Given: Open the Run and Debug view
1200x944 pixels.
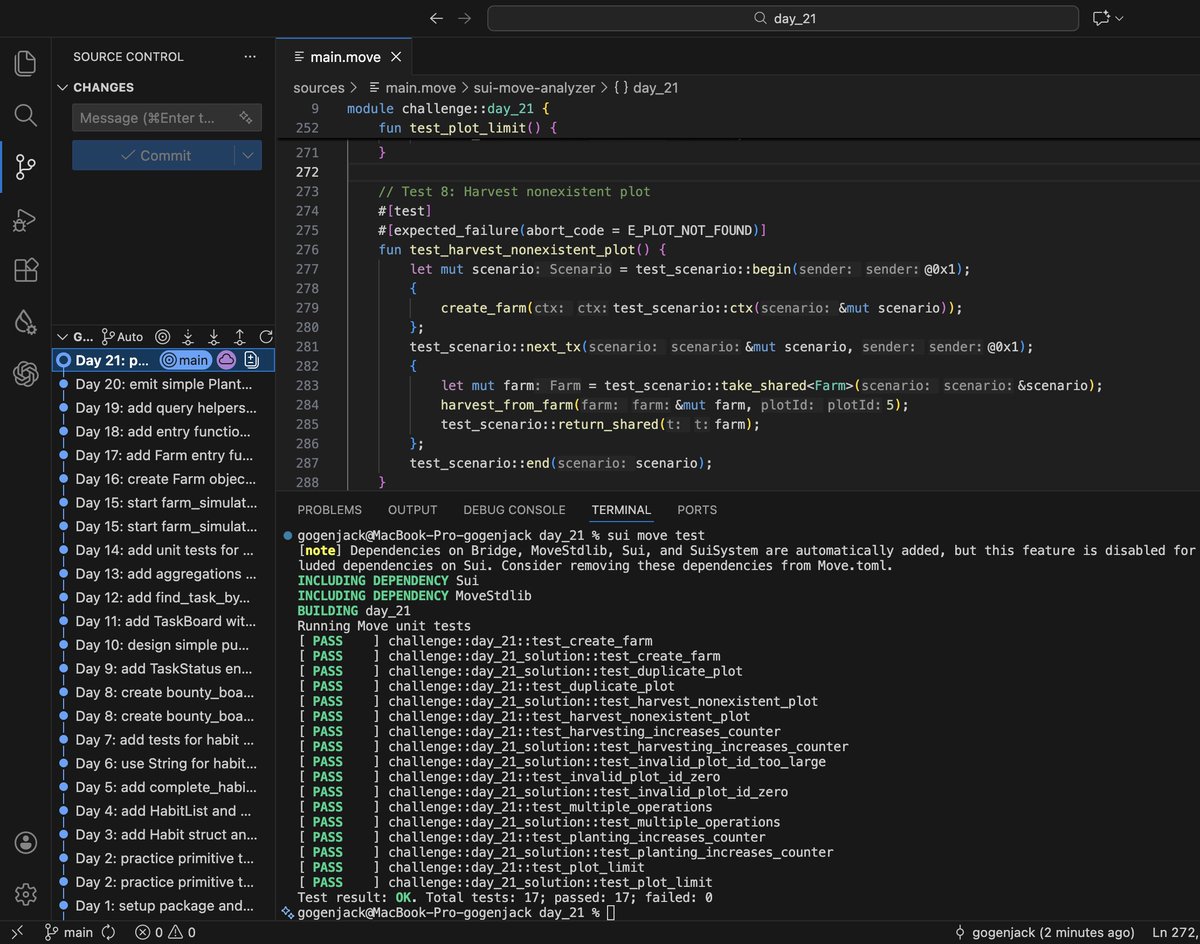Looking at the screenshot, I should tap(26, 219).
